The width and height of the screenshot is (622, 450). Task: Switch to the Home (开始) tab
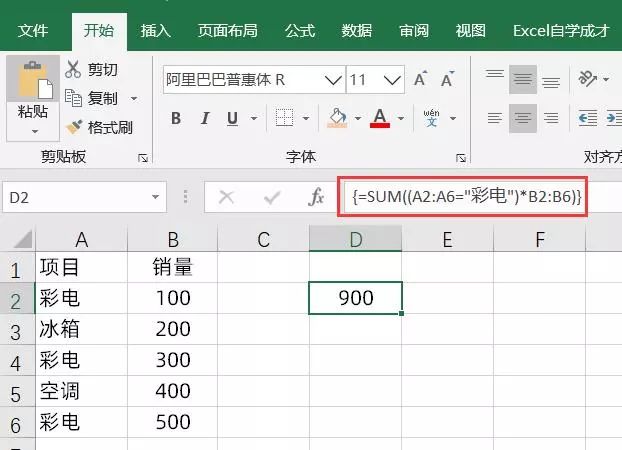tap(99, 31)
